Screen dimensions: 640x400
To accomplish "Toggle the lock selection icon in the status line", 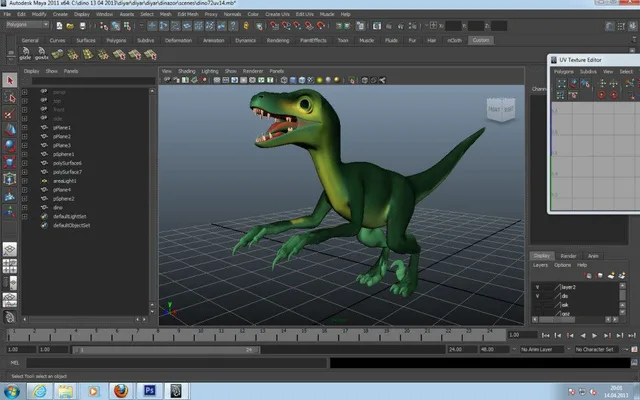I will [x=246, y=26].
